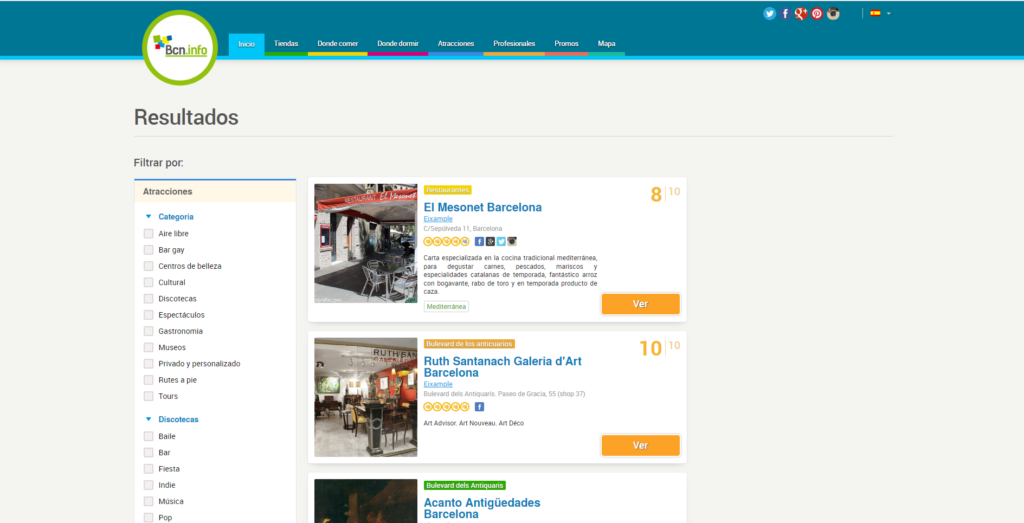
Task: Enable the Cultural category filter
Action: coord(148,283)
